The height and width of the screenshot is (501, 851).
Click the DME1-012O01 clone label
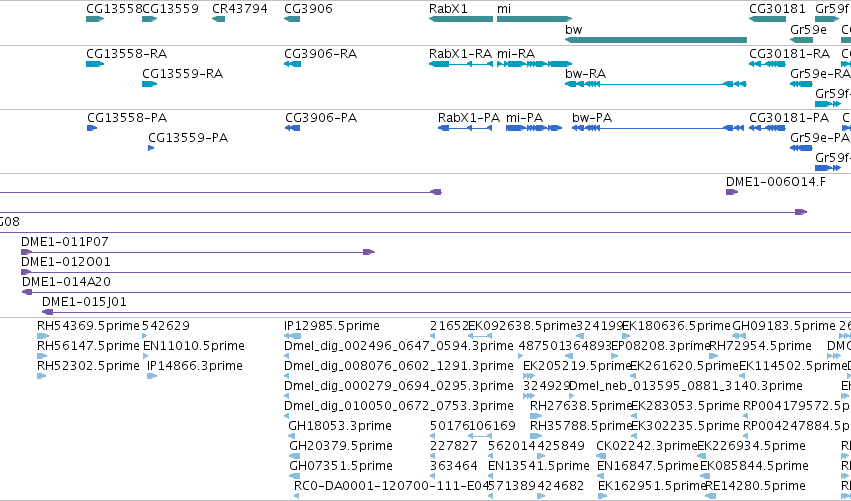click(x=66, y=262)
